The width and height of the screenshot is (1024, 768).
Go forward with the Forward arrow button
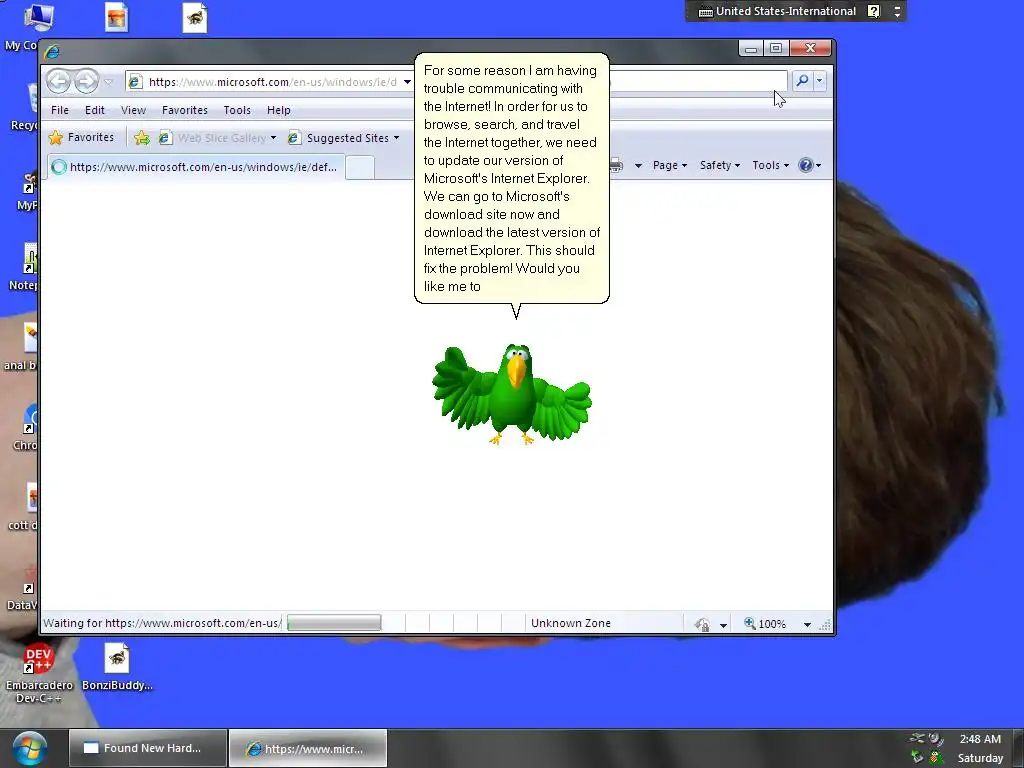(86, 82)
